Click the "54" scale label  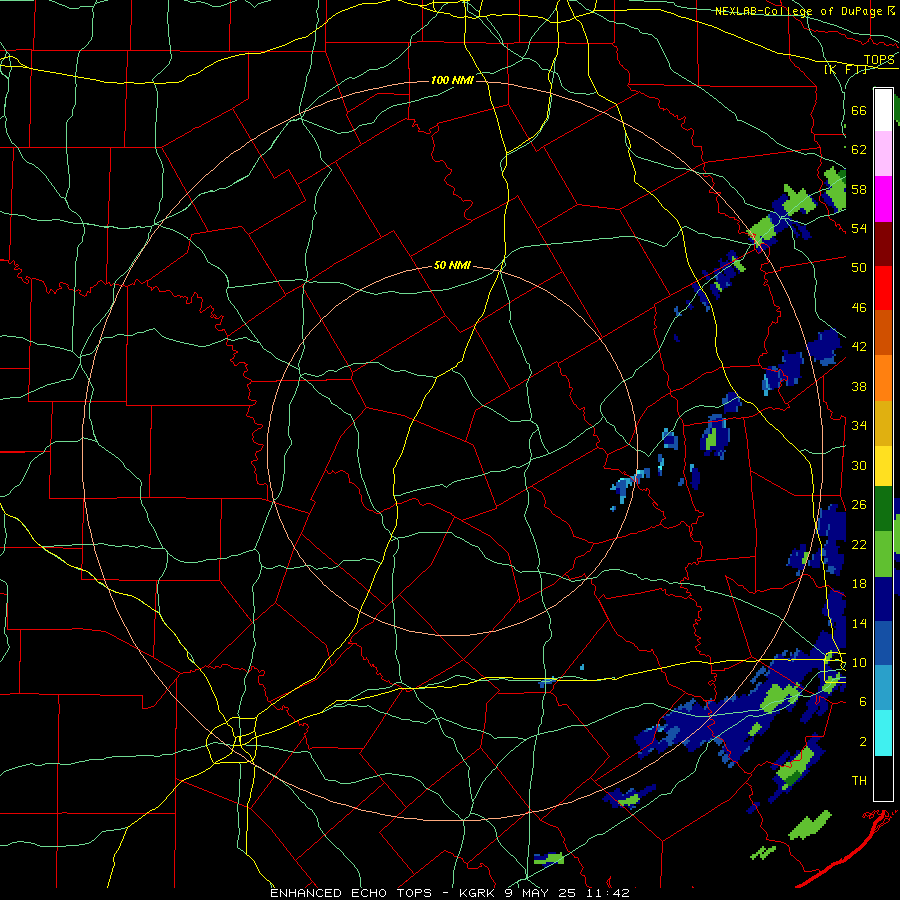pos(859,228)
